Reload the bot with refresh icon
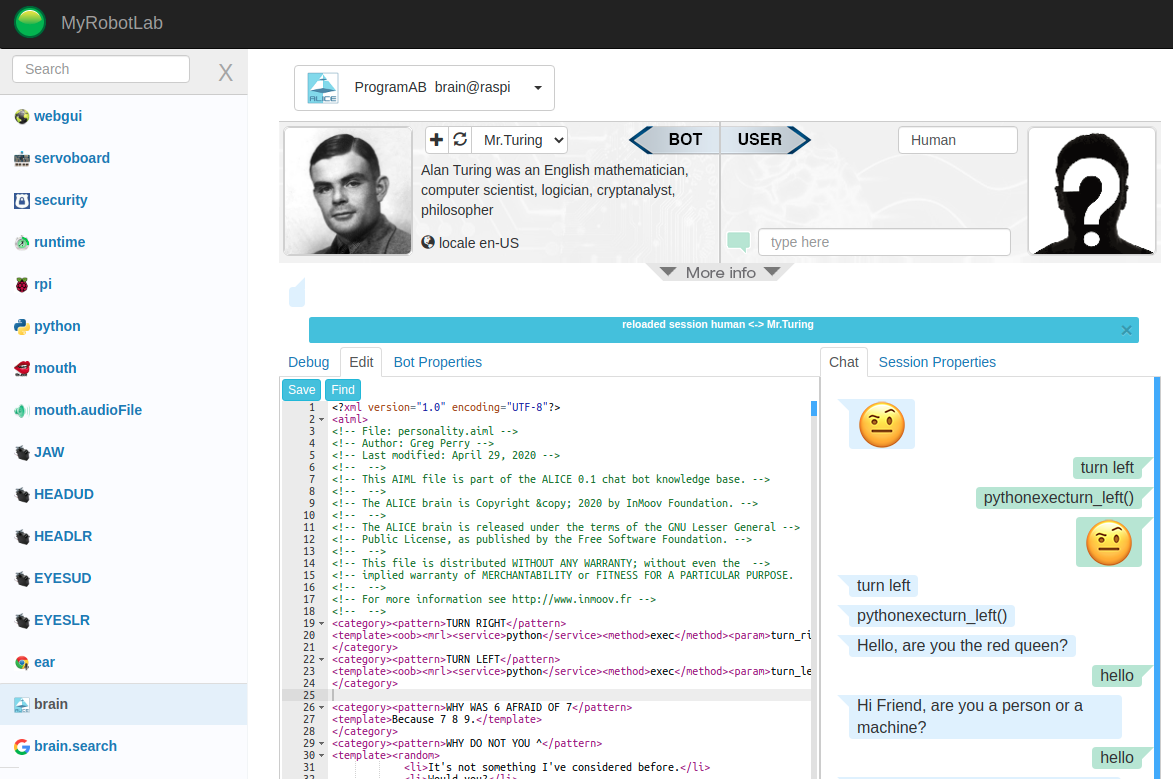1173x779 pixels. pos(460,140)
